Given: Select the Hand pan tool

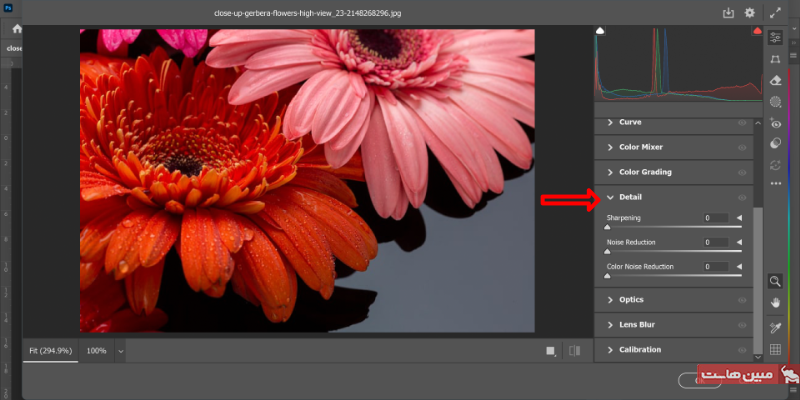Looking at the screenshot, I should (775, 302).
